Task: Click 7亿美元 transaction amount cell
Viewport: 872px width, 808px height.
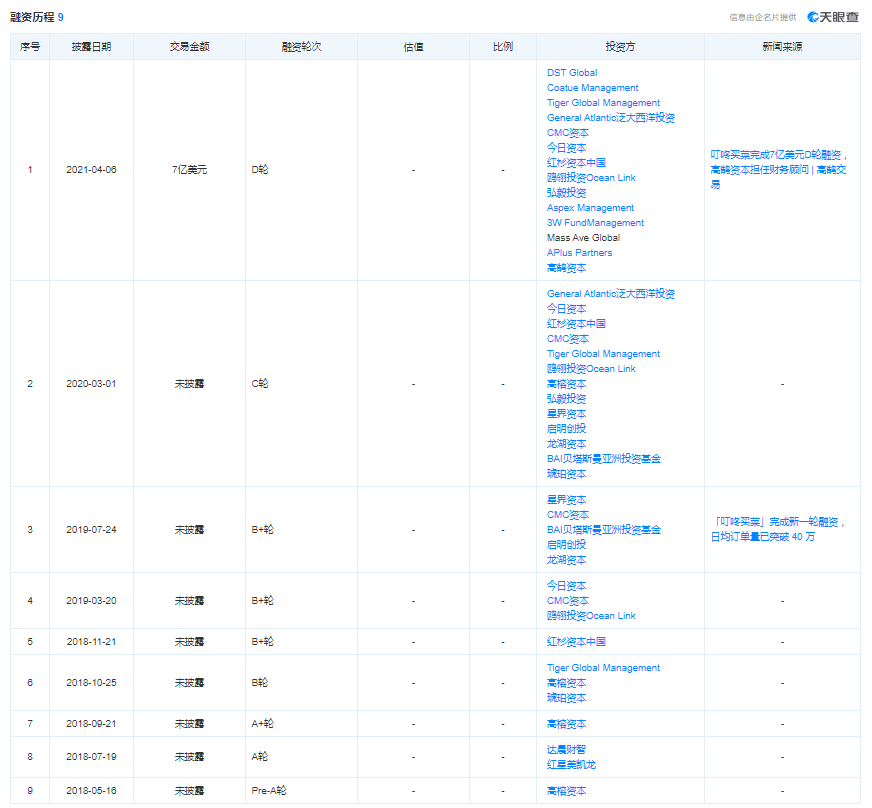Action: 190,170
